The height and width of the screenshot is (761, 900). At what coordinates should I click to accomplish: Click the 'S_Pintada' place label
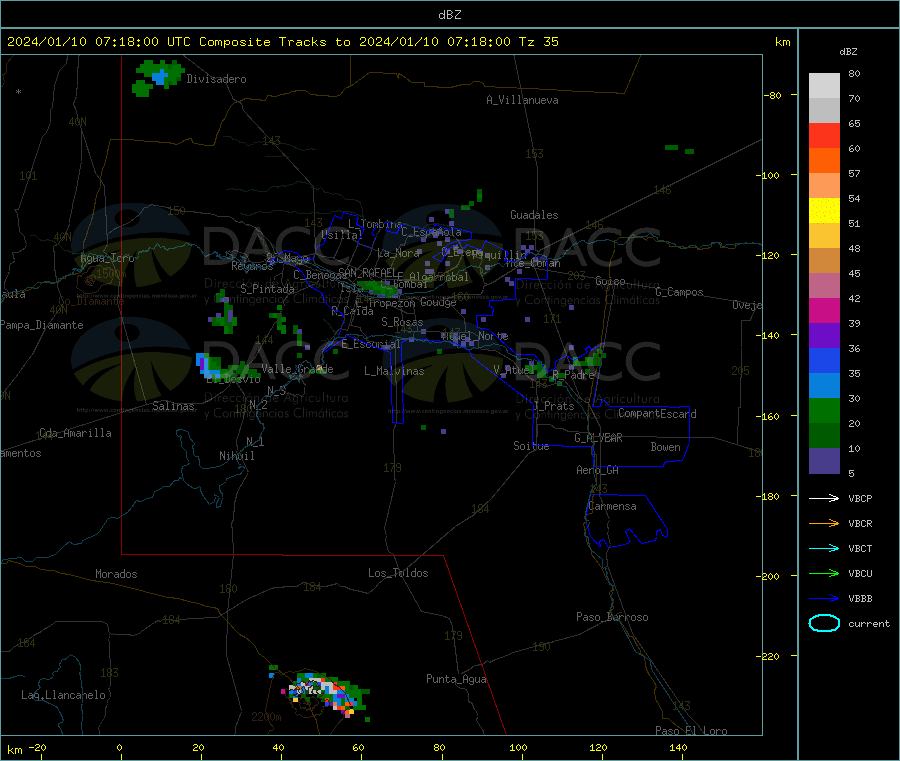[x=267, y=289]
